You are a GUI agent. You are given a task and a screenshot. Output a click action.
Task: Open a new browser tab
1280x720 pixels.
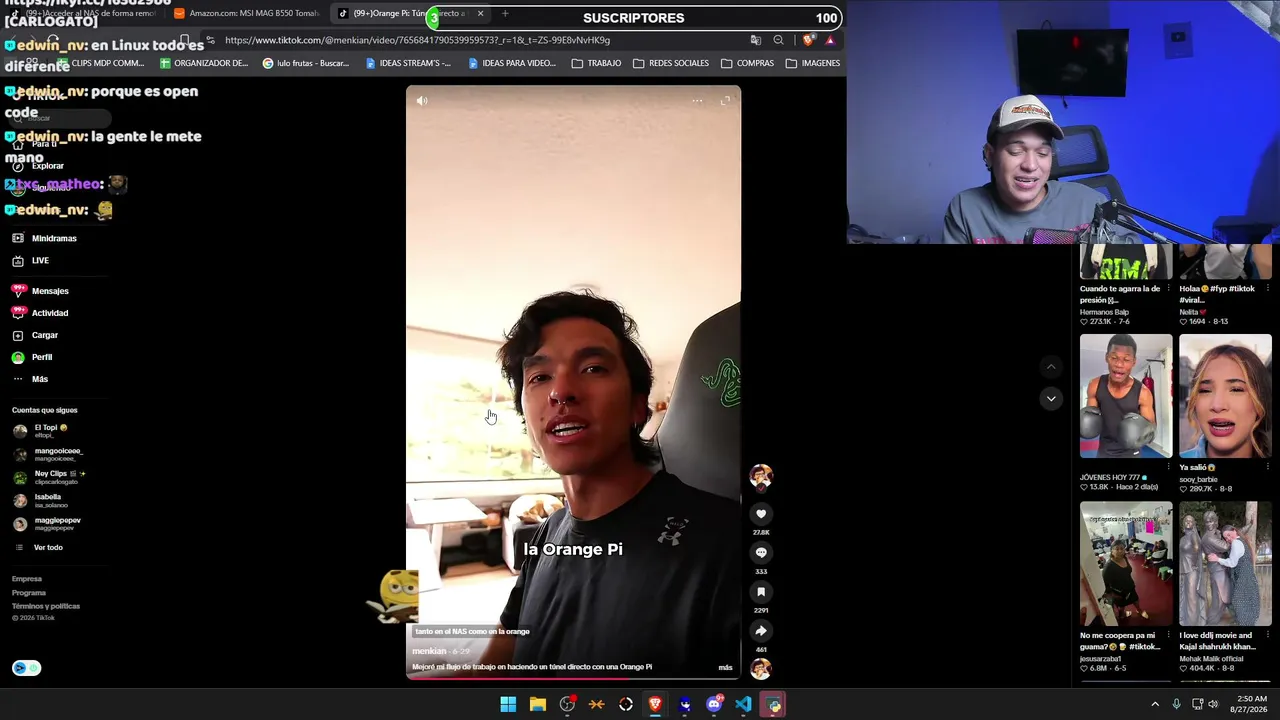[x=505, y=13]
